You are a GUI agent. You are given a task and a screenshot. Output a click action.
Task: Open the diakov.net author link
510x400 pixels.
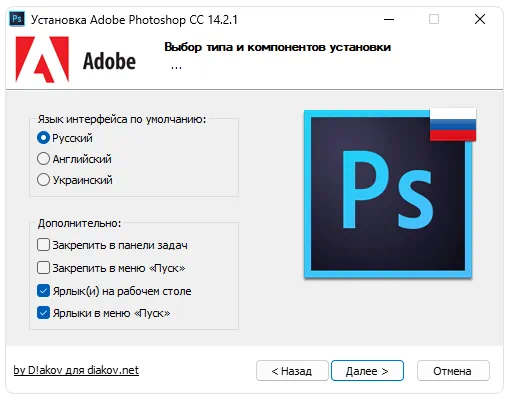[x=76, y=370]
